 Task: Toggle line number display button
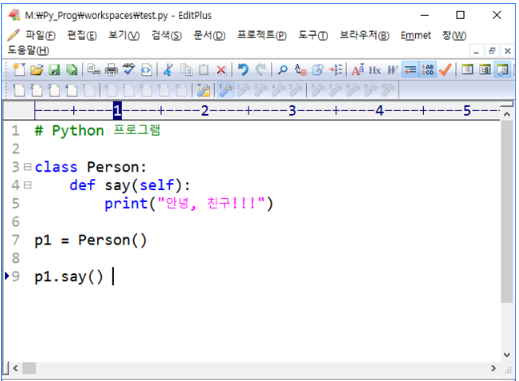point(427,70)
